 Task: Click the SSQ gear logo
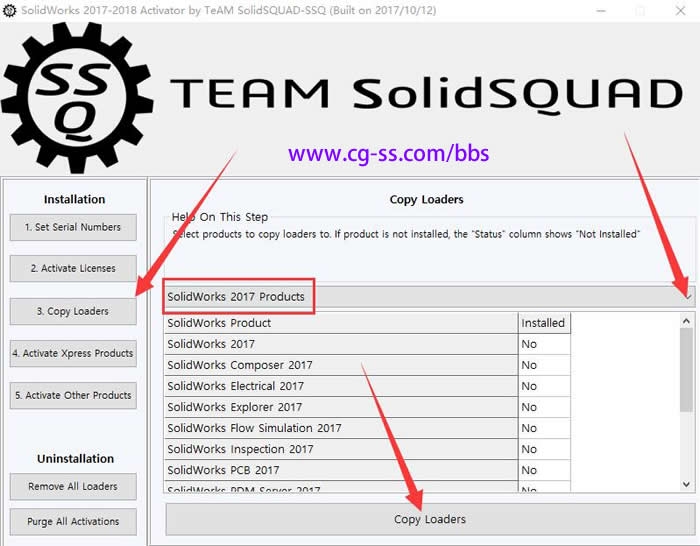click(77, 91)
